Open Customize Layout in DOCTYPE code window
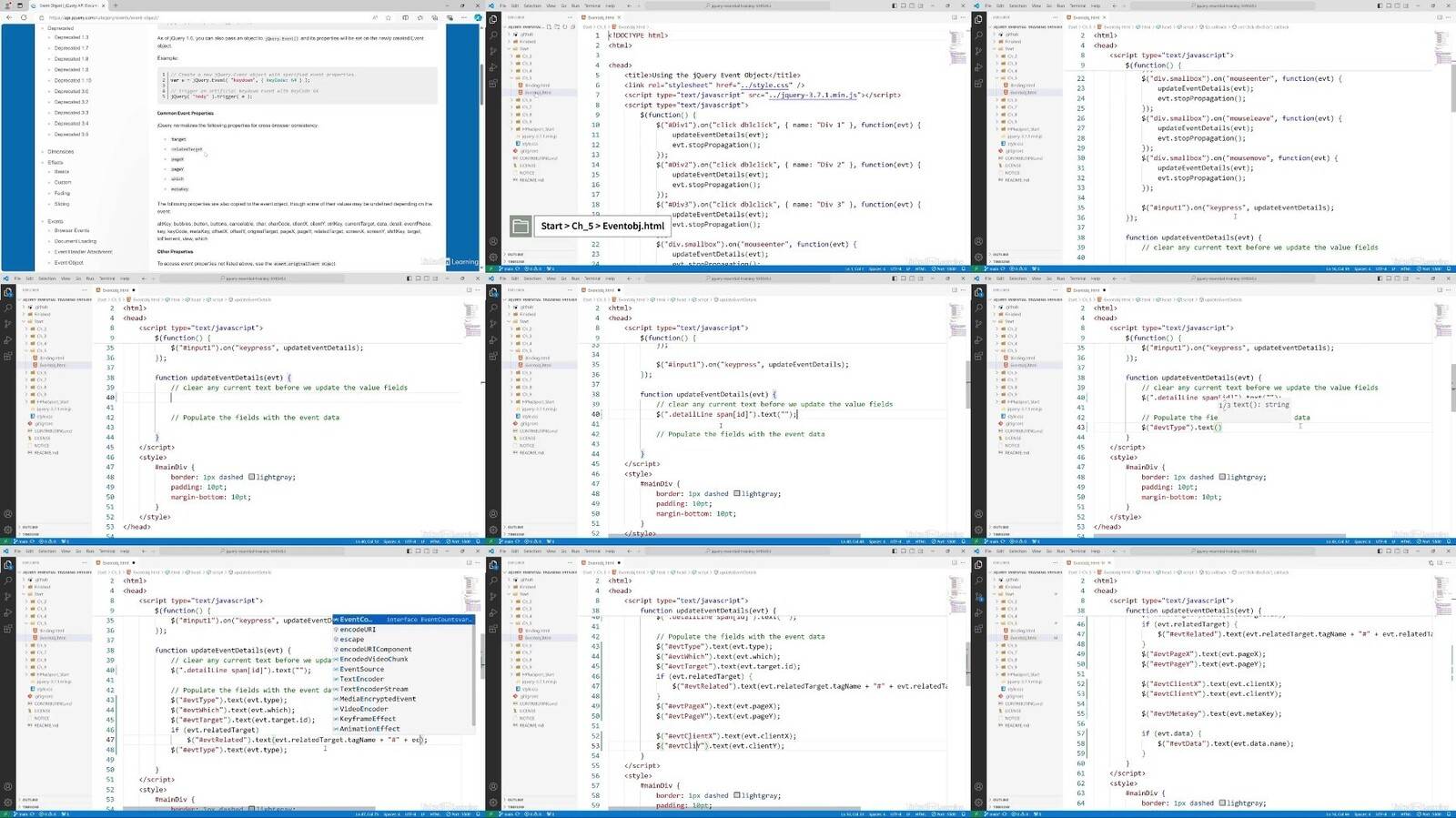This screenshot has height=818, width=1456. [x=920, y=5]
